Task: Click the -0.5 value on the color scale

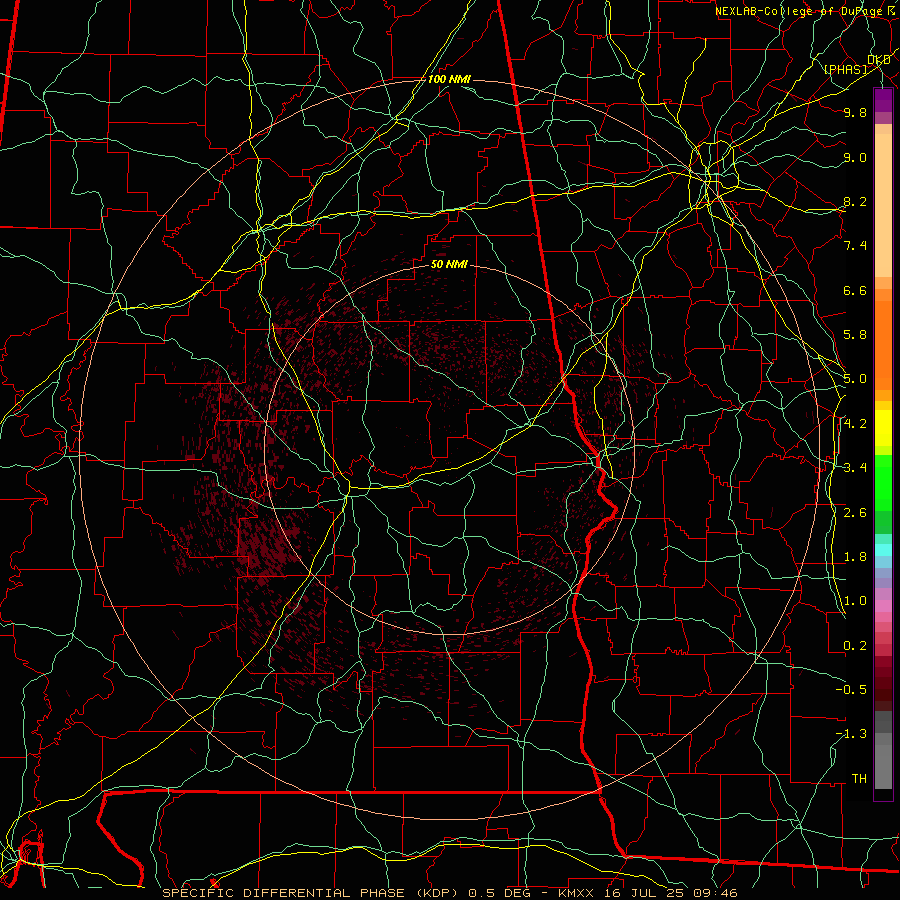Action: tap(851, 690)
